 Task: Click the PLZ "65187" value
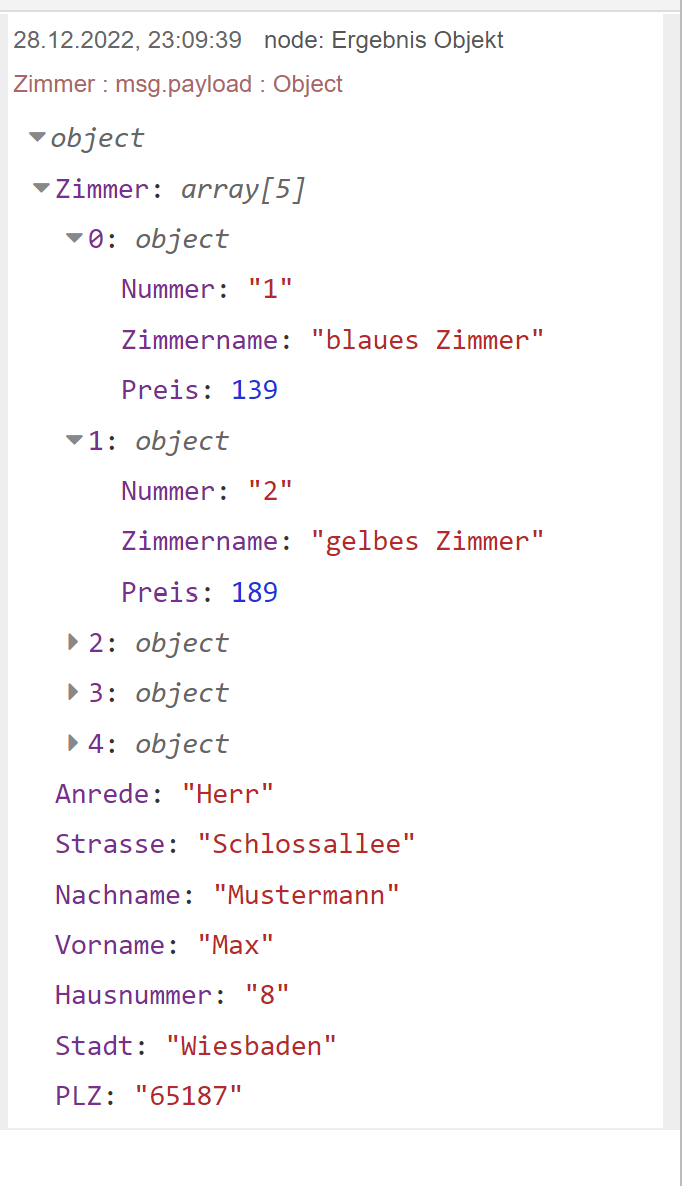click(x=188, y=1096)
